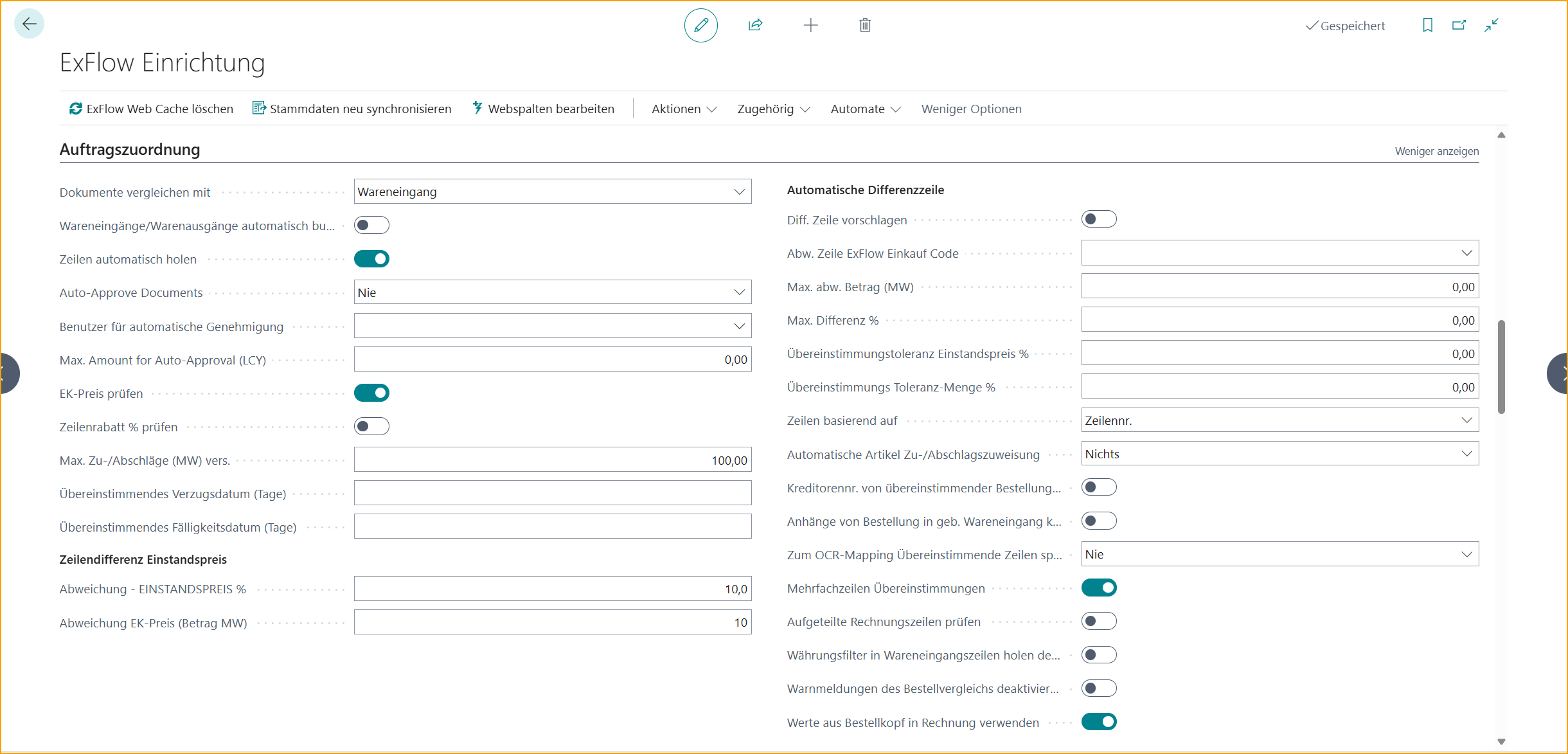Open page in new window icon
Screen dimensions: 1568x754
click(x=1459, y=25)
